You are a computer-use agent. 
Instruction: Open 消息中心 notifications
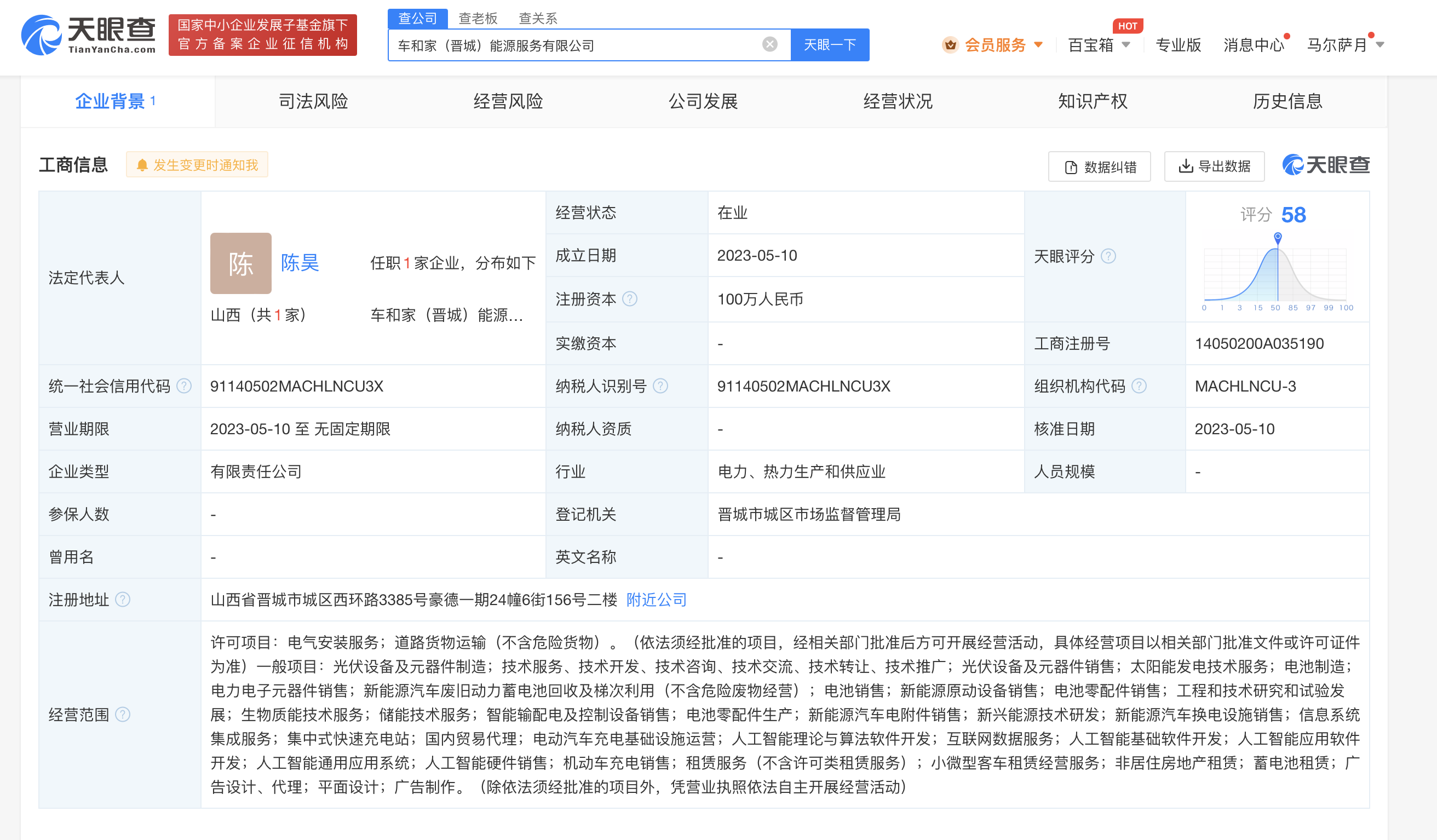[1254, 44]
